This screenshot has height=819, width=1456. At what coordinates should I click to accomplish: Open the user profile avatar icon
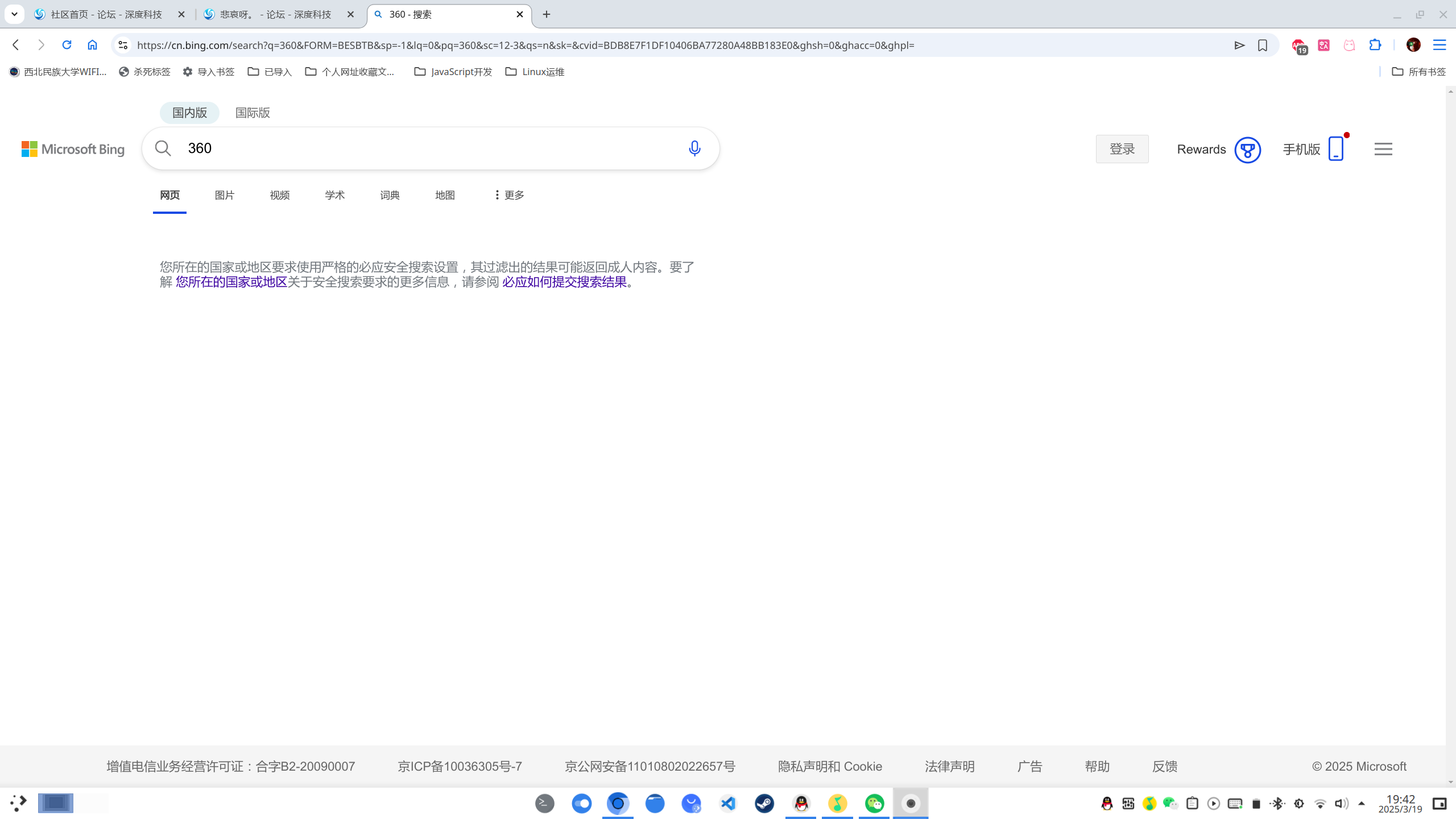coord(1413,45)
